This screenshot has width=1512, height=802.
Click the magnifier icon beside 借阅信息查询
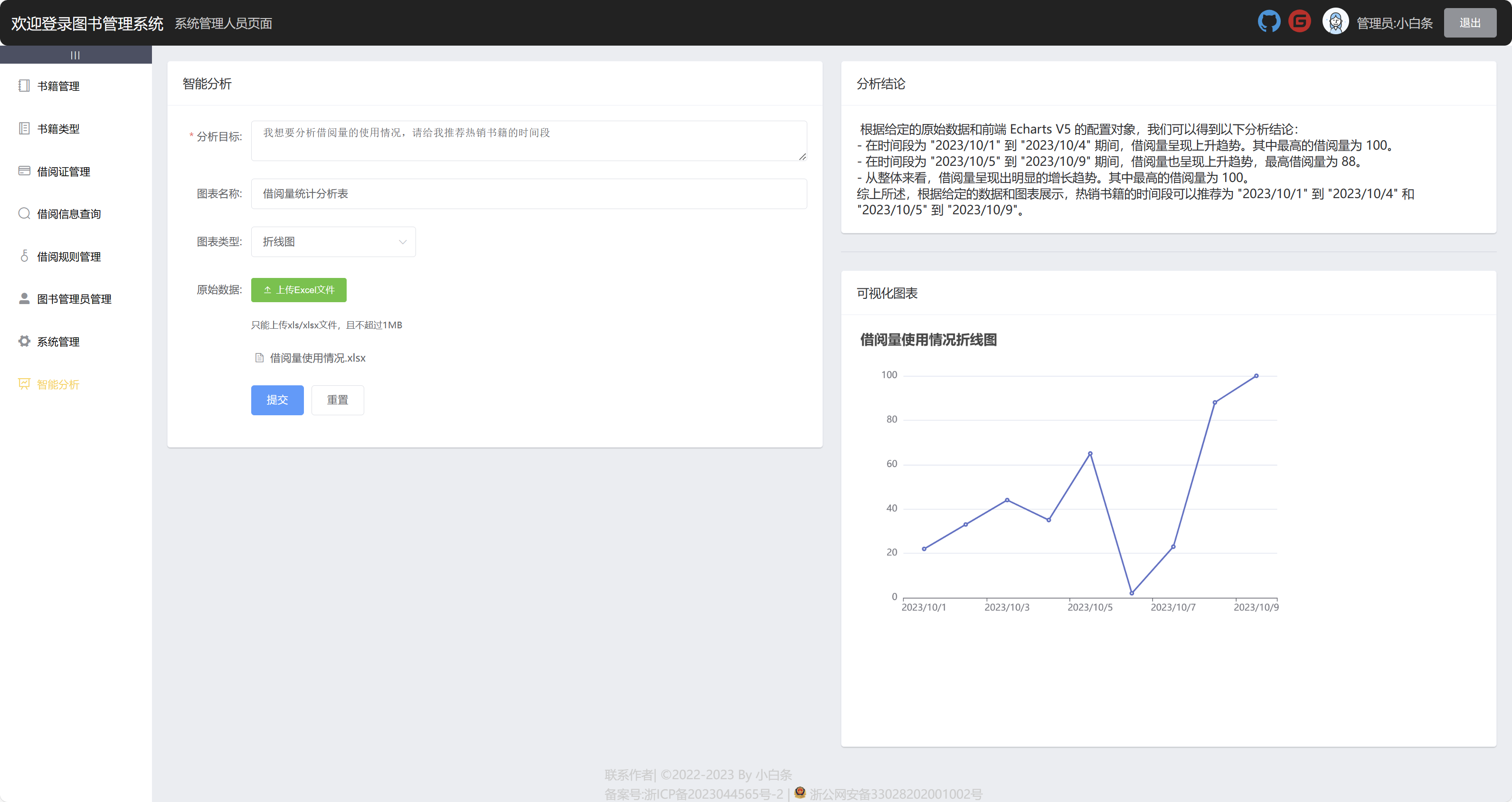pyautogui.click(x=24, y=214)
